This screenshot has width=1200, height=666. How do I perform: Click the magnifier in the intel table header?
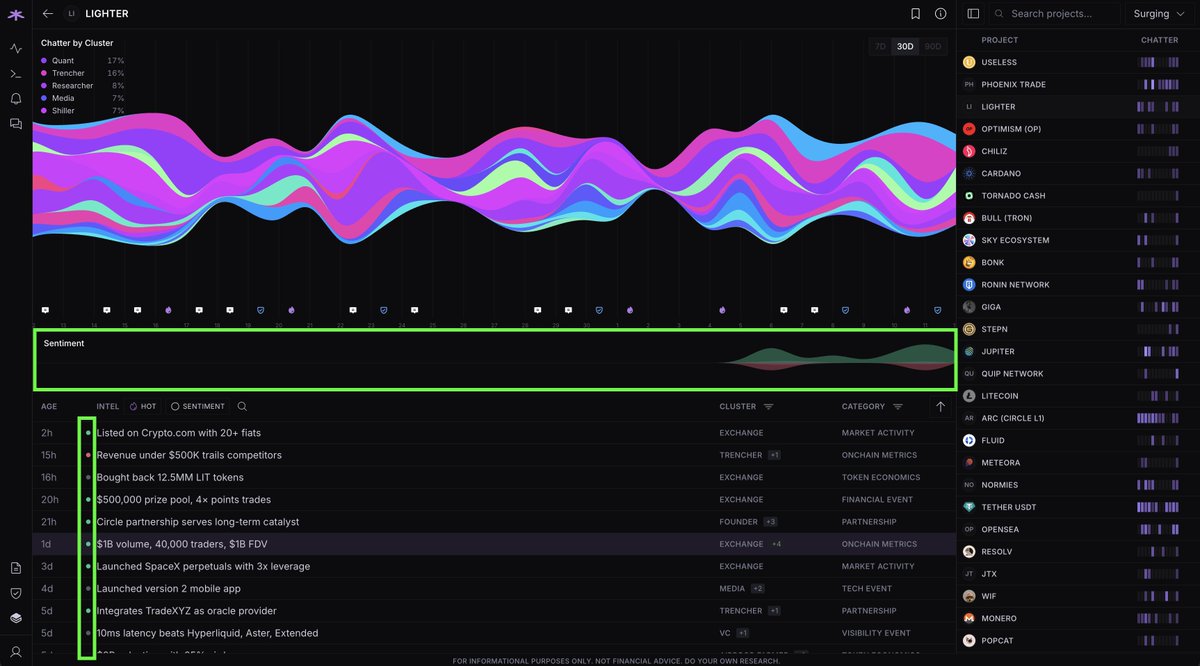(242, 407)
